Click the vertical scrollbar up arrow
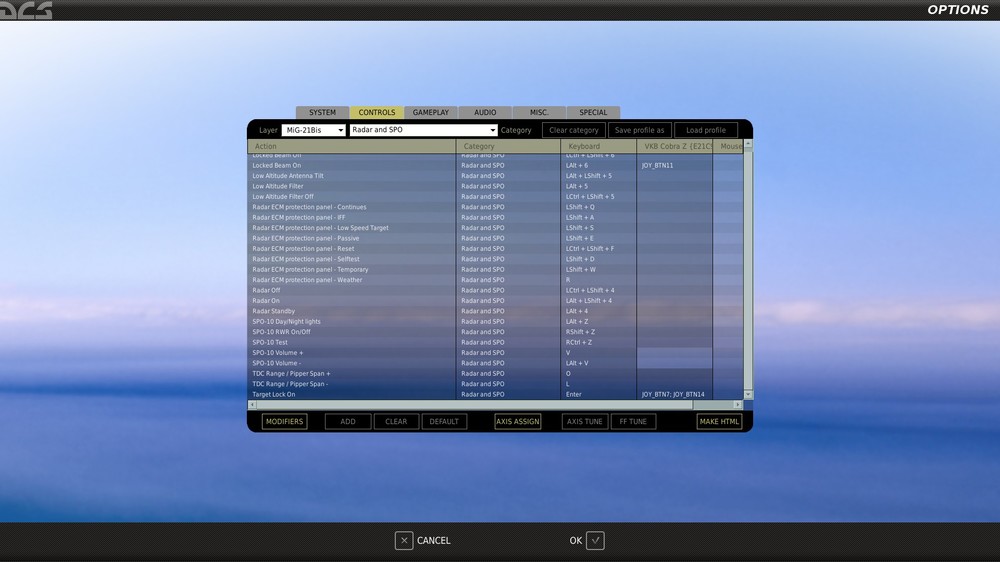The width and height of the screenshot is (1000, 562). 748,145
